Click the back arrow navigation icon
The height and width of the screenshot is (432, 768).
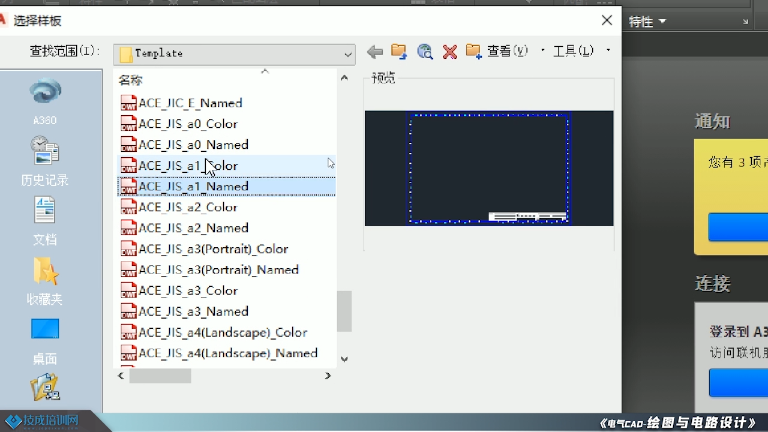point(375,51)
